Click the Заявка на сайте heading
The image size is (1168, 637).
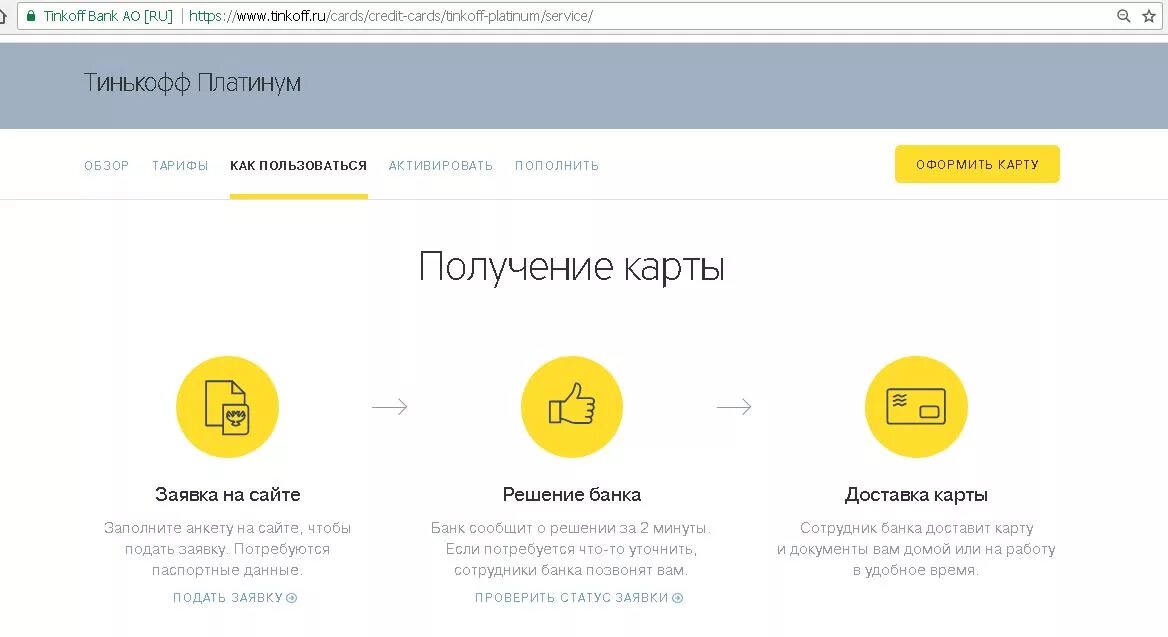[228, 495]
